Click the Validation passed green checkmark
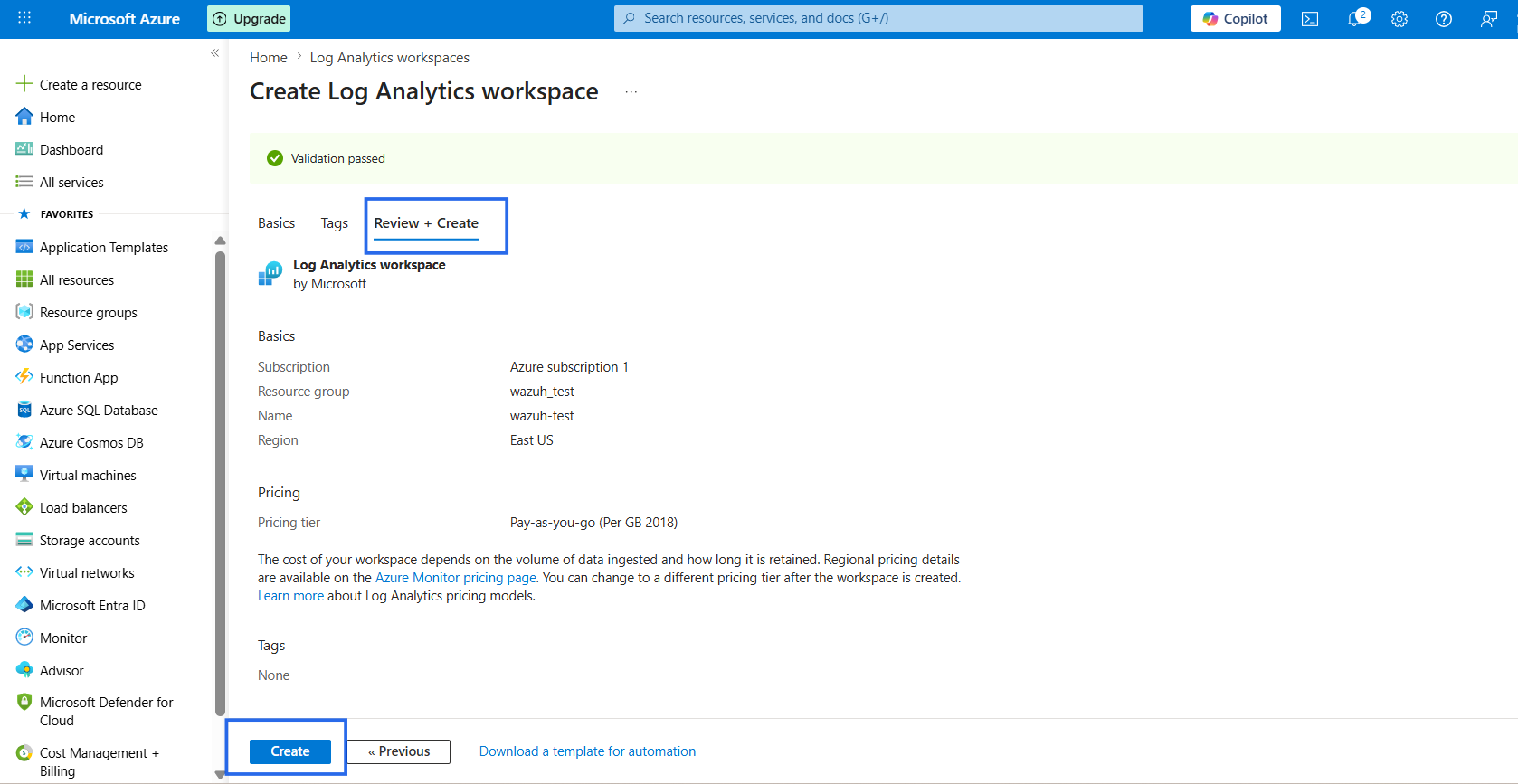This screenshot has height=784, width=1518. [x=275, y=158]
